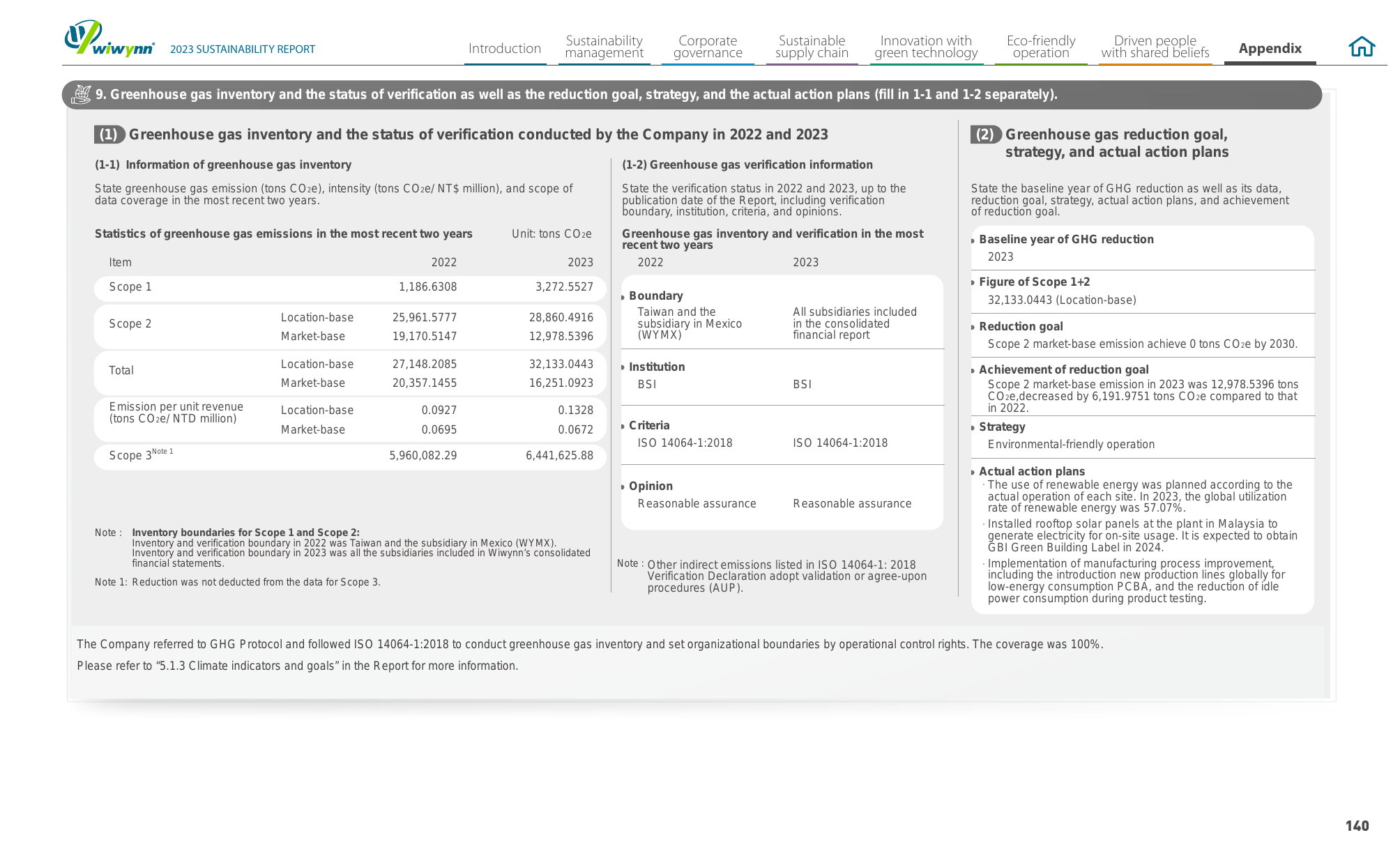Click the Scope 3 Note 1 superscript
Image resolution: width=1400 pixels, height=865 pixels.
point(162,452)
